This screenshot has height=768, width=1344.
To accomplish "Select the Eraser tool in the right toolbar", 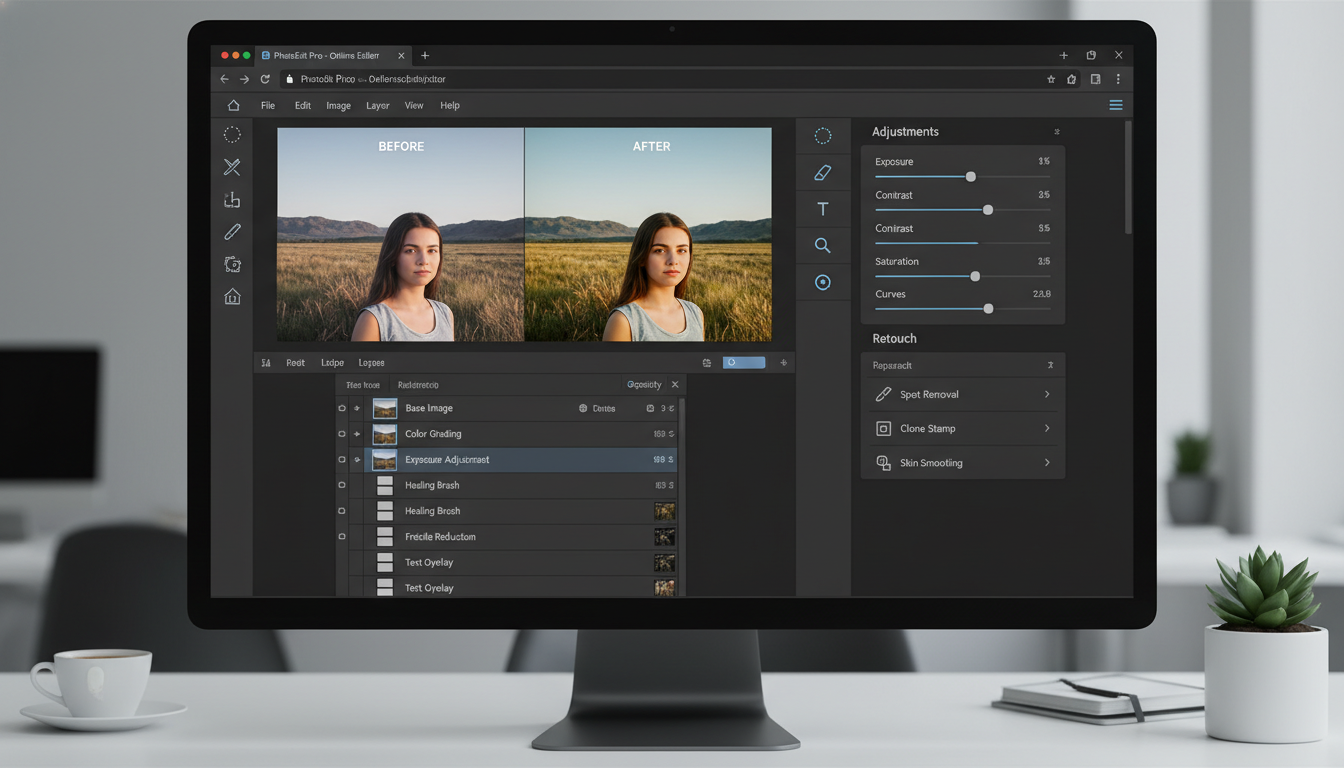I will 823,172.
